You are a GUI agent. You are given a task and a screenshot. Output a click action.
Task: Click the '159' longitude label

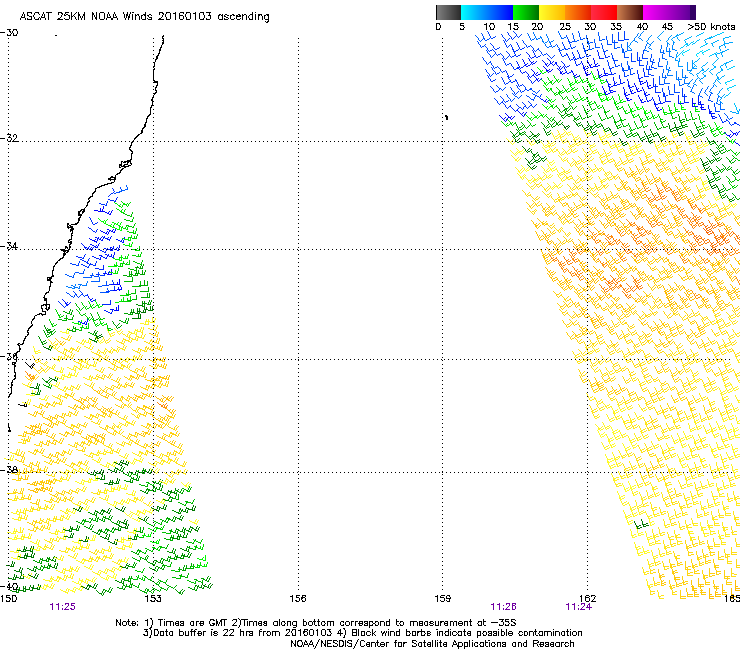443,599
